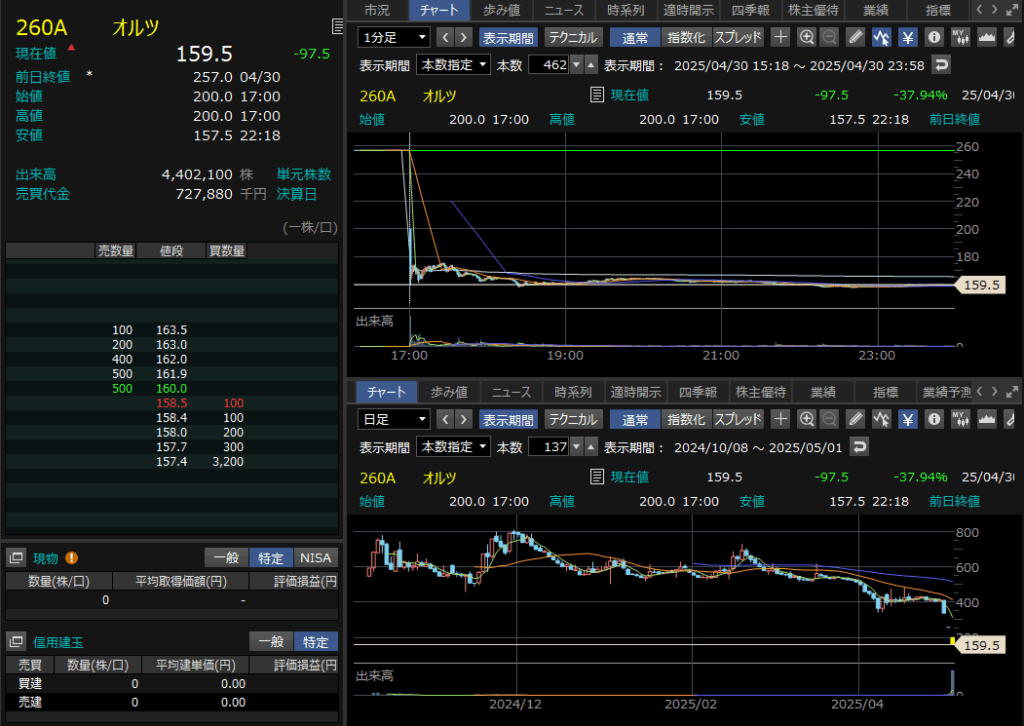Select the NISA account option in 現物 panel

coord(317,558)
